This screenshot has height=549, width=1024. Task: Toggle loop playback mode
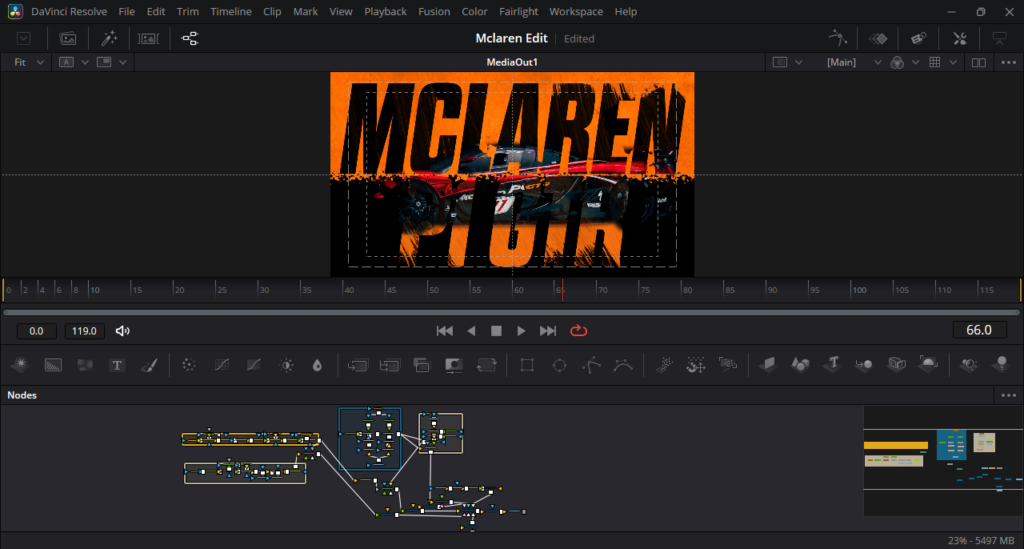(x=579, y=331)
